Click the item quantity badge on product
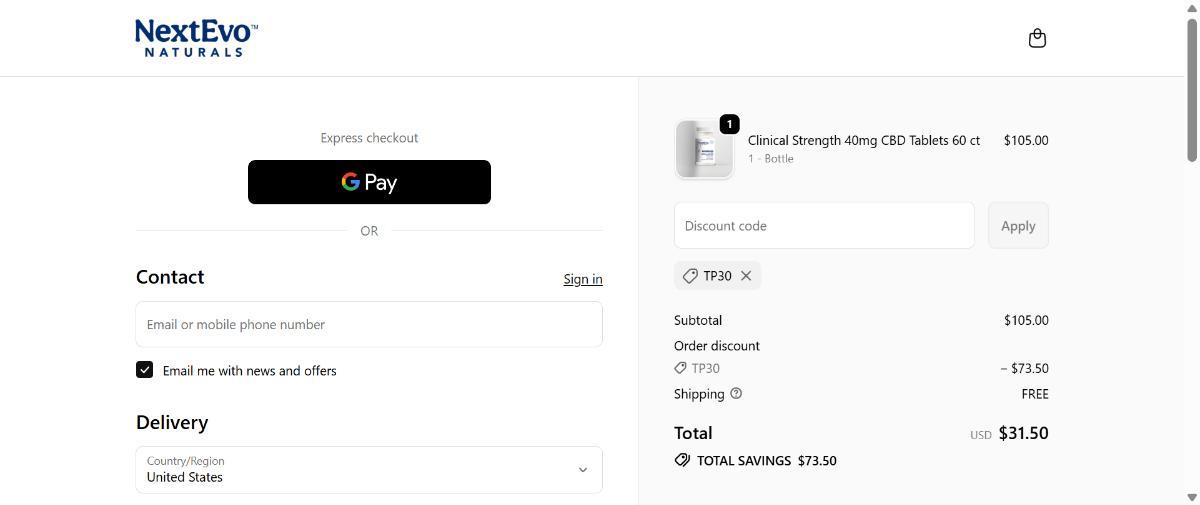Image resolution: width=1200 pixels, height=505 pixels. (729, 124)
